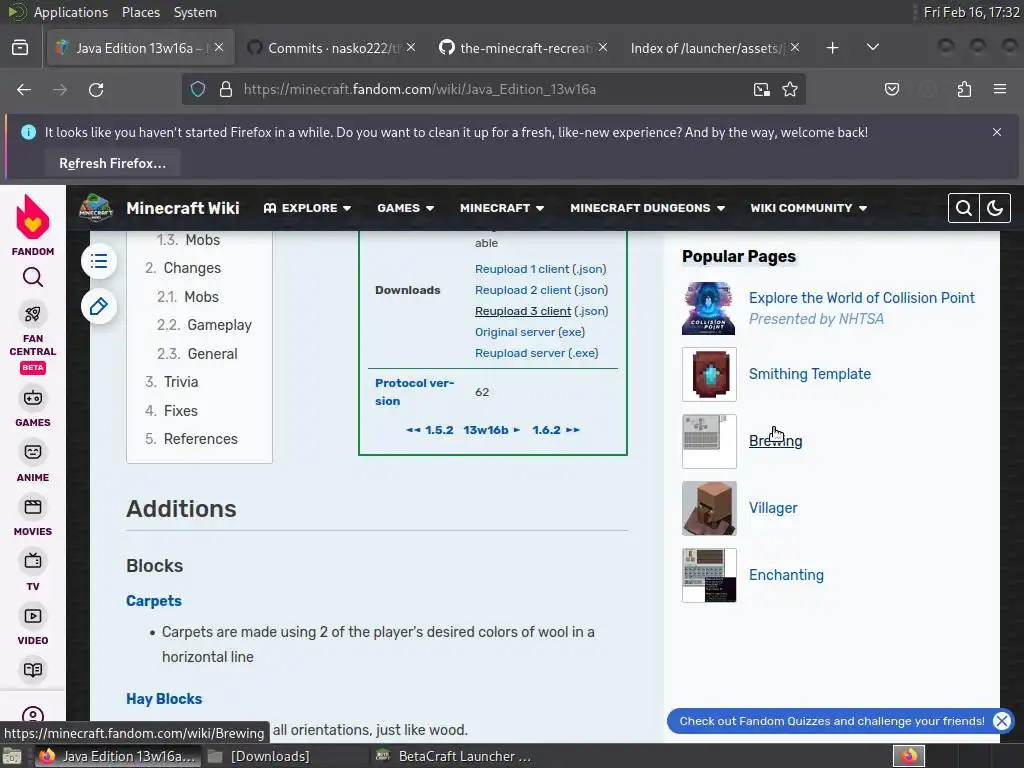Viewport: 1024px width, 768px height.
Task: Expand the EXPLORE dropdown menu
Action: click(x=308, y=208)
